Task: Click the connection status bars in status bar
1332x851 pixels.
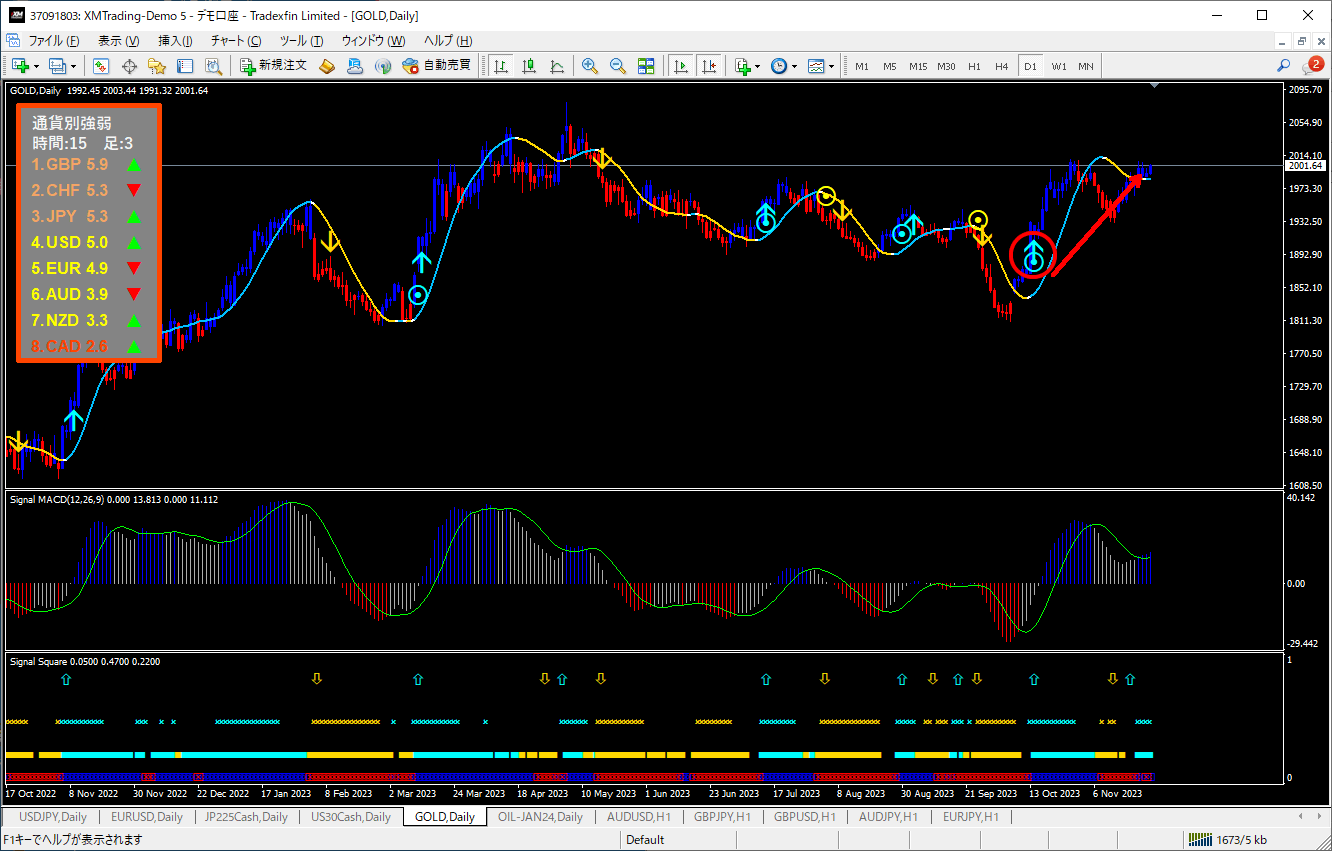Action: pyautogui.click(x=1199, y=840)
